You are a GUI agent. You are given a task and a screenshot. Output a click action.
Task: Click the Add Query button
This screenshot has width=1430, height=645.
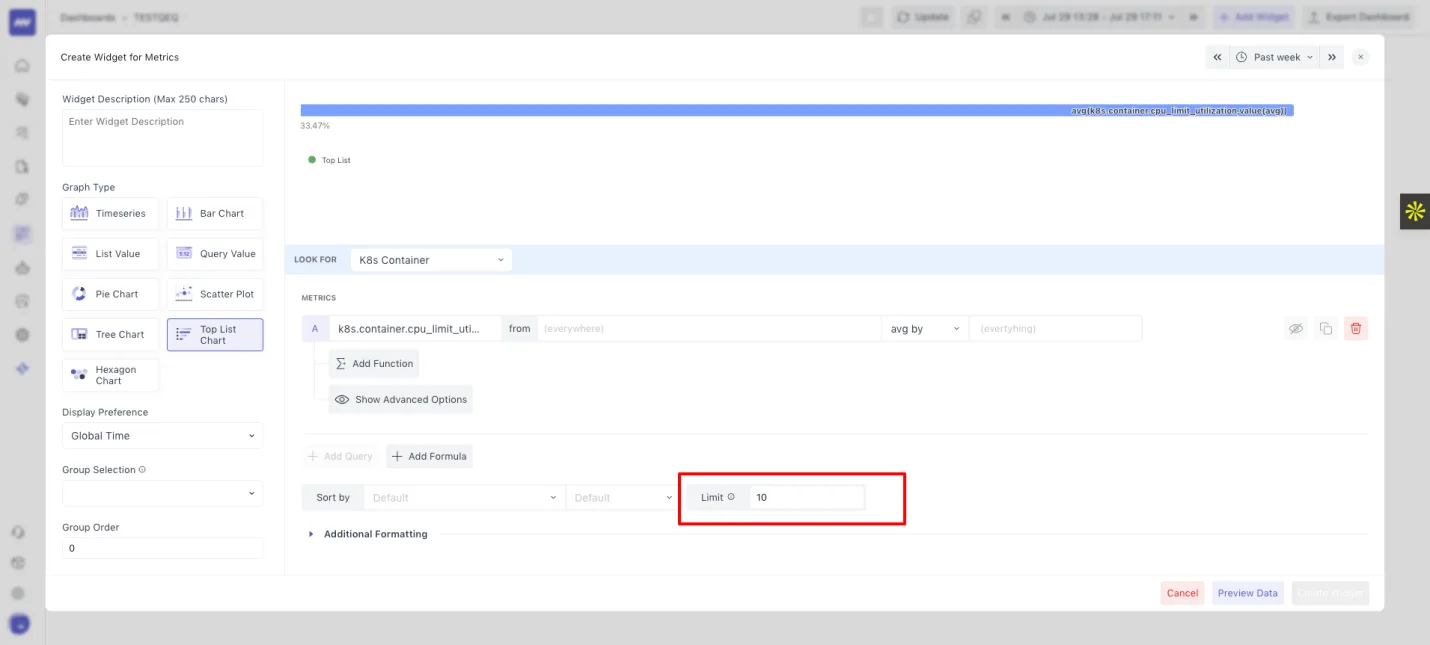click(x=340, y=456)
